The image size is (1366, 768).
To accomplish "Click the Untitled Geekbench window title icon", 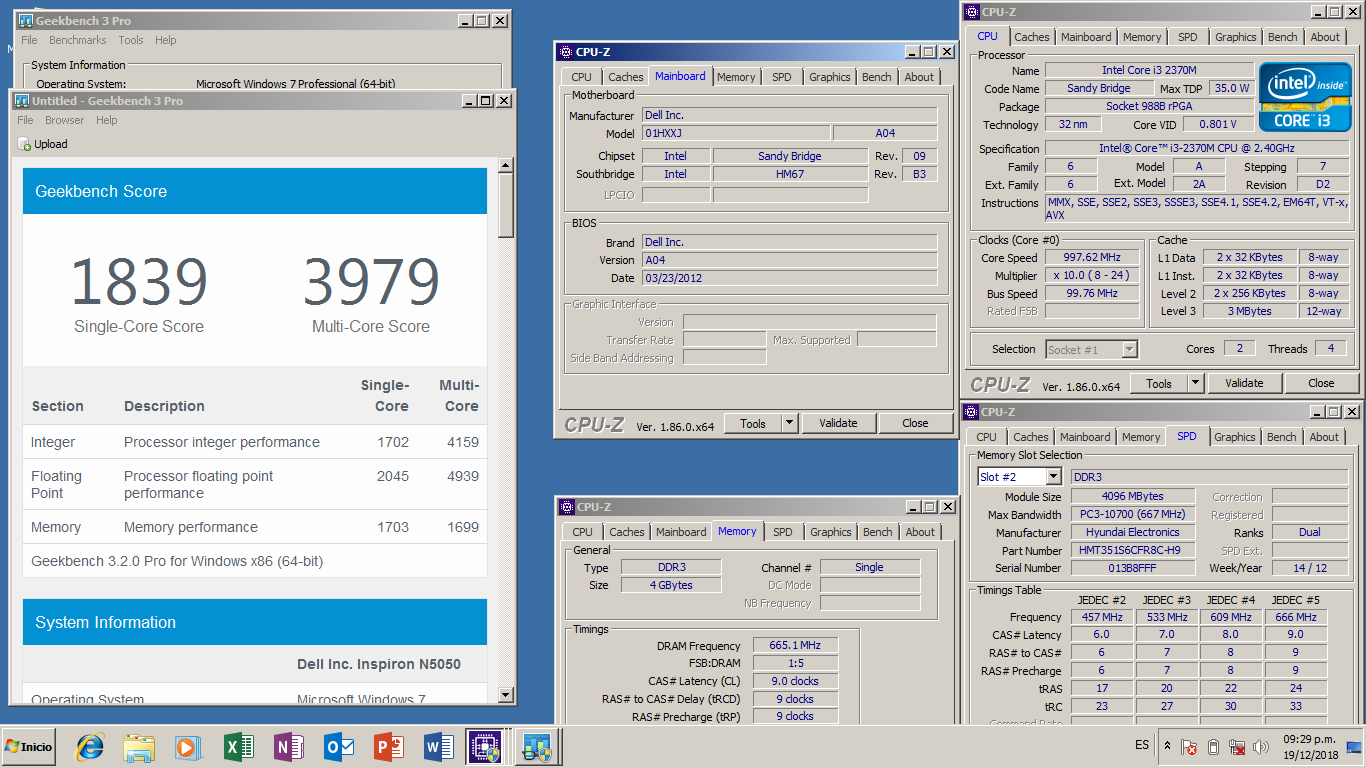I will 22,100.
